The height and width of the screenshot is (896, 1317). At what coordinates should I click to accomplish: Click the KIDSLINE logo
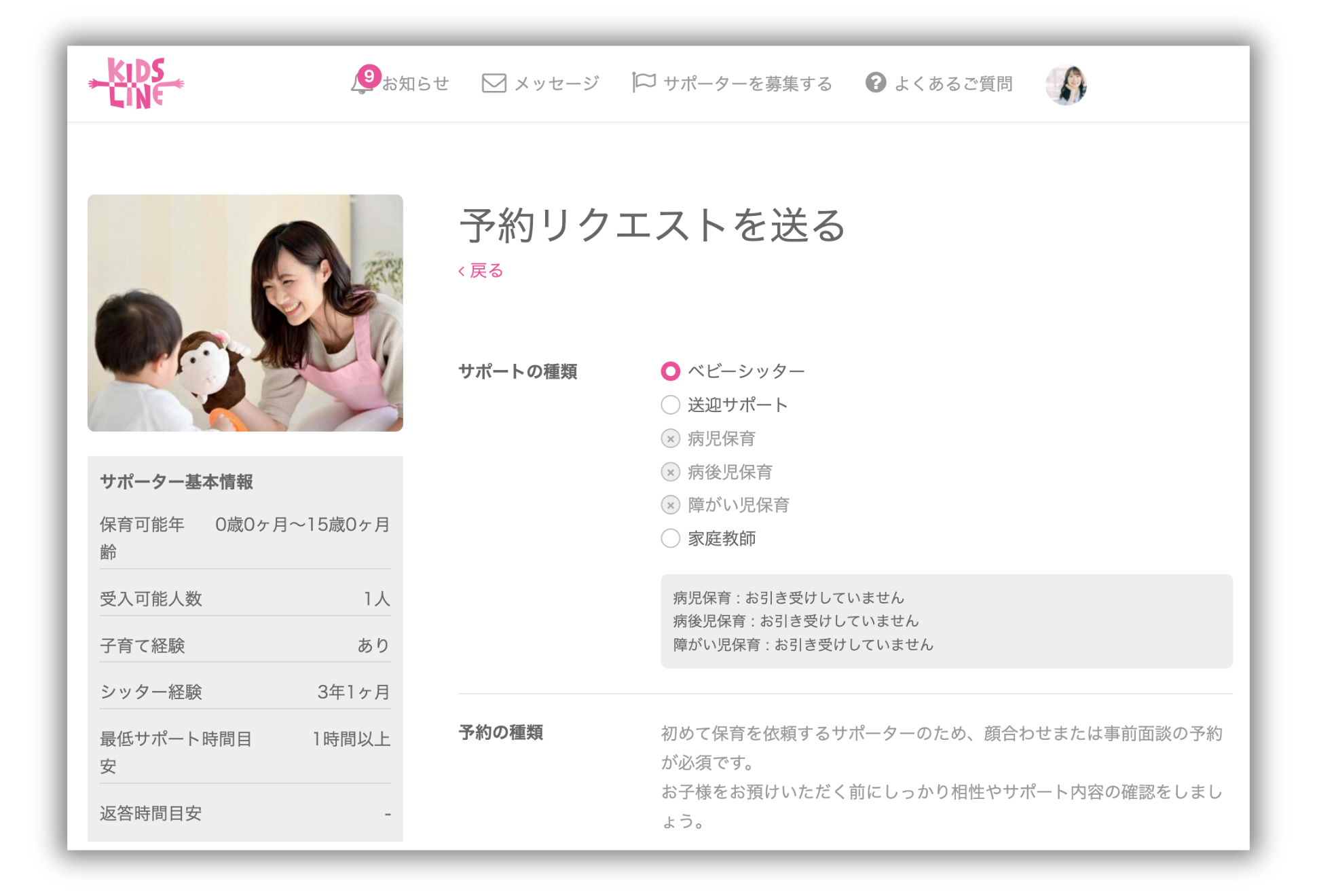(136, 83)
